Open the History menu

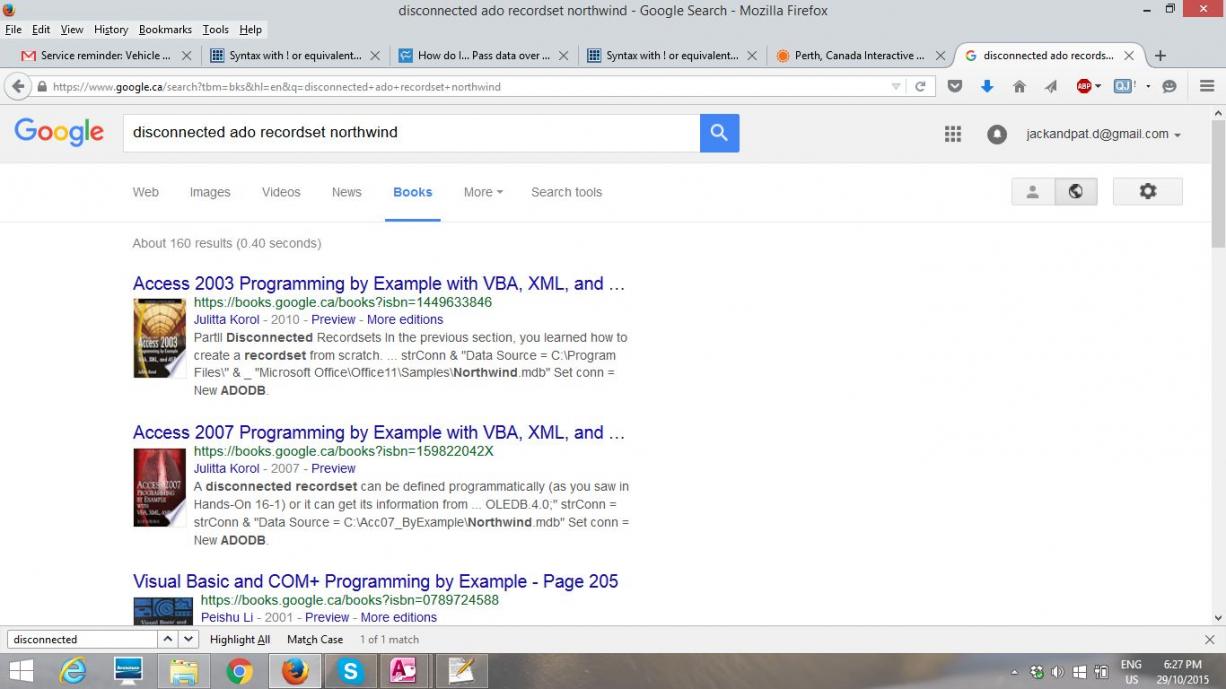point(111,30)
